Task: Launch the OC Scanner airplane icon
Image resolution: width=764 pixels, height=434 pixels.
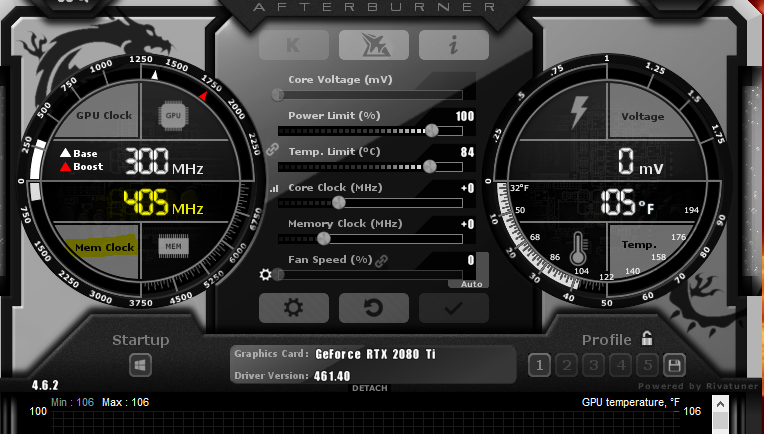Action: click(x=374, y=45)
